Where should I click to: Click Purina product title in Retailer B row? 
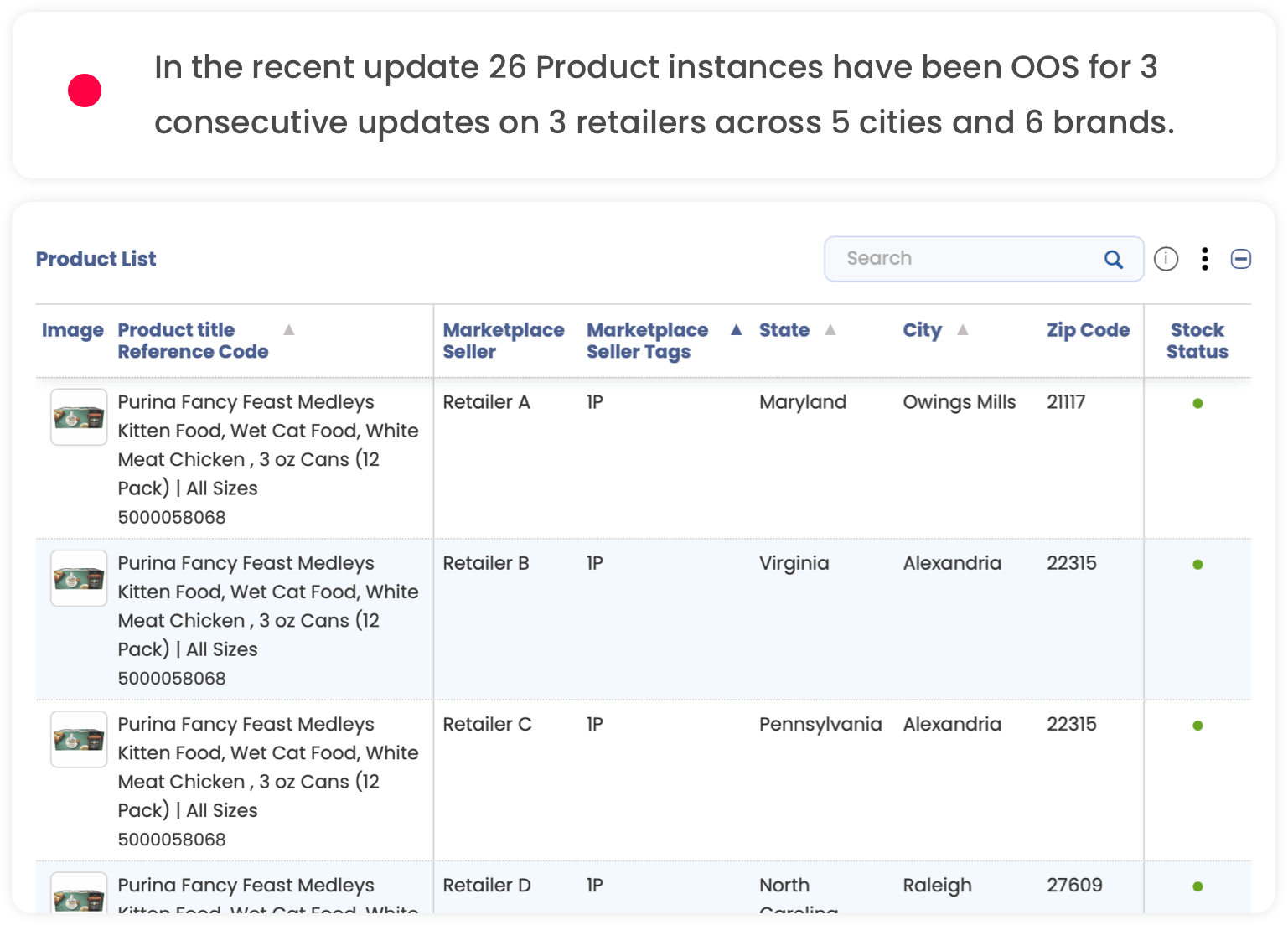point(268,606)
